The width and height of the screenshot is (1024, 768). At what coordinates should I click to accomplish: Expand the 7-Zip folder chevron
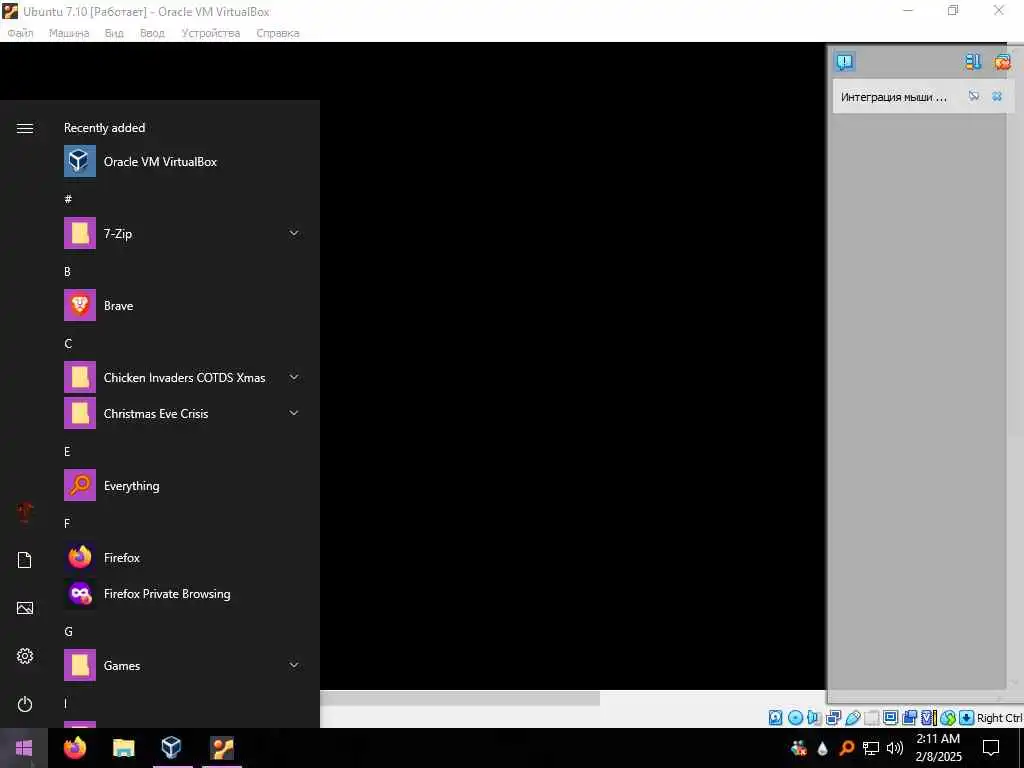coord(294,233)
